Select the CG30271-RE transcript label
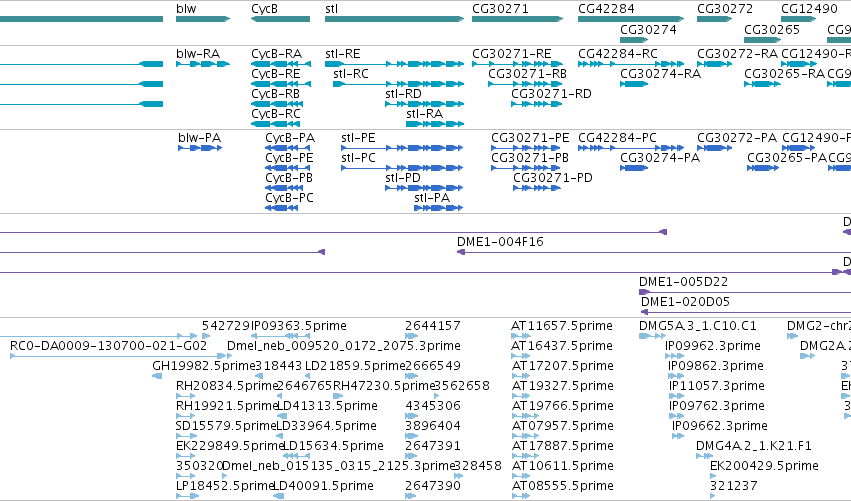 [512, 54]
